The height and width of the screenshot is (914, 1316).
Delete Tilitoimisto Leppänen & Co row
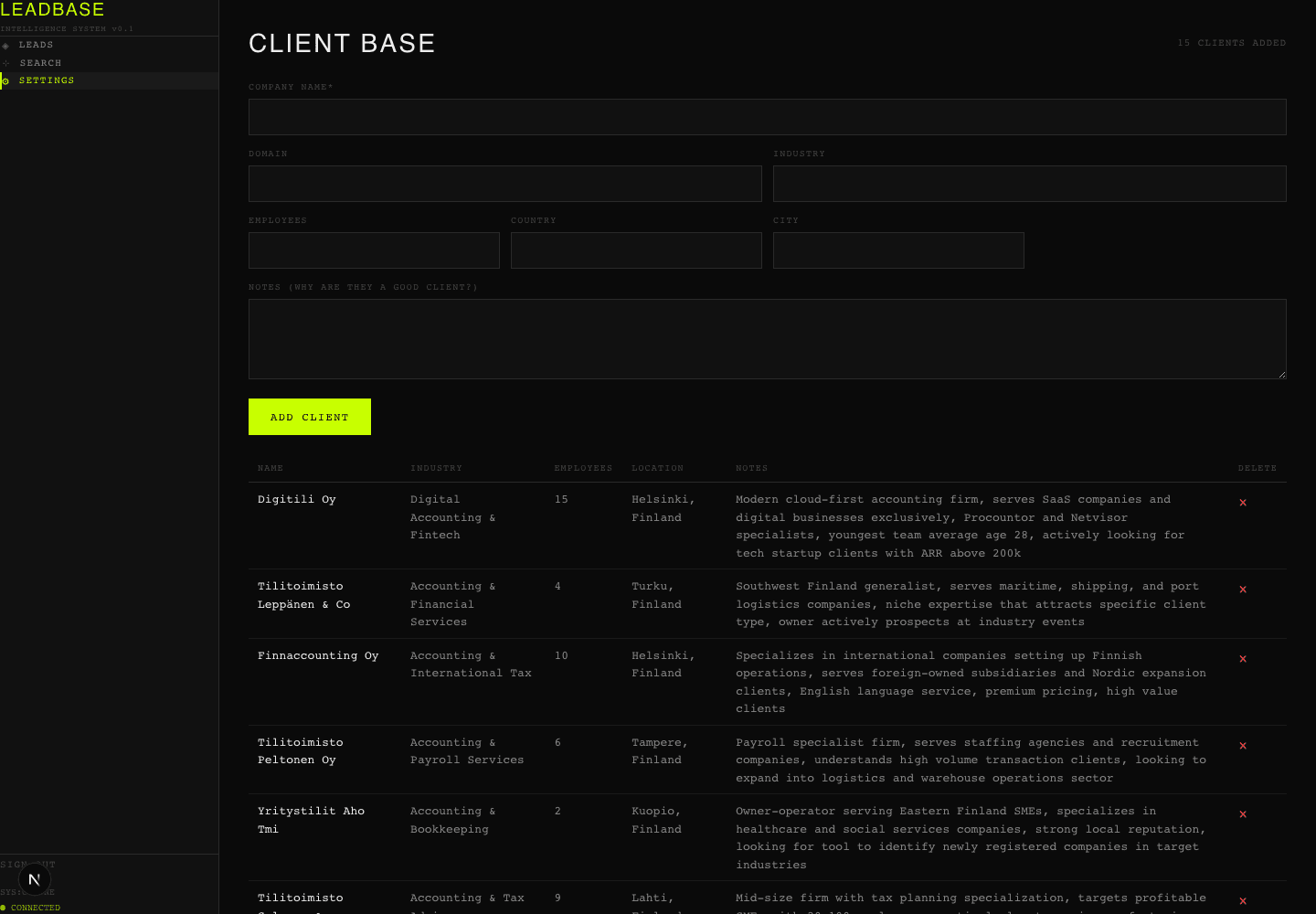(x=1243, y=590)
